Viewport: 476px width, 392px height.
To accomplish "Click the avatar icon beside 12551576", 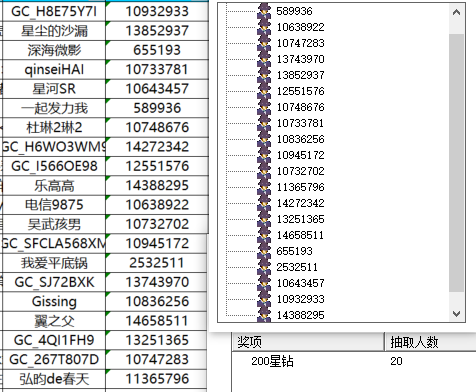I will point(264,91).
